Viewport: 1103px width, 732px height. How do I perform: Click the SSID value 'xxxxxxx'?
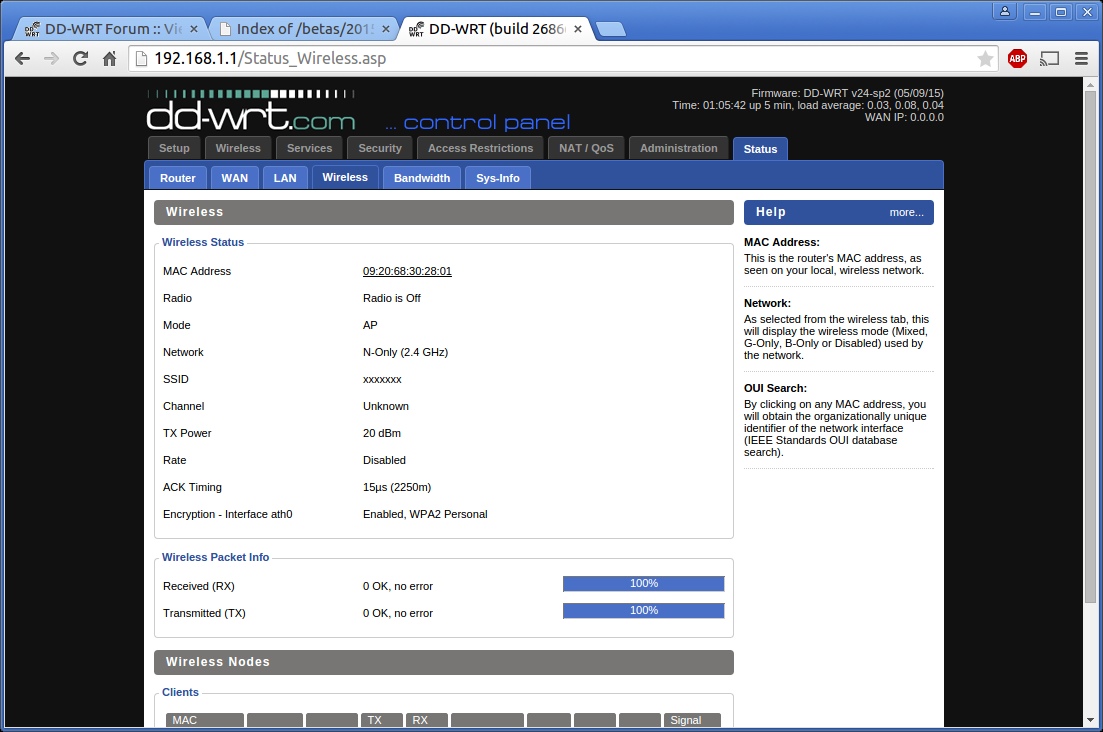click(x=382, y=380)
